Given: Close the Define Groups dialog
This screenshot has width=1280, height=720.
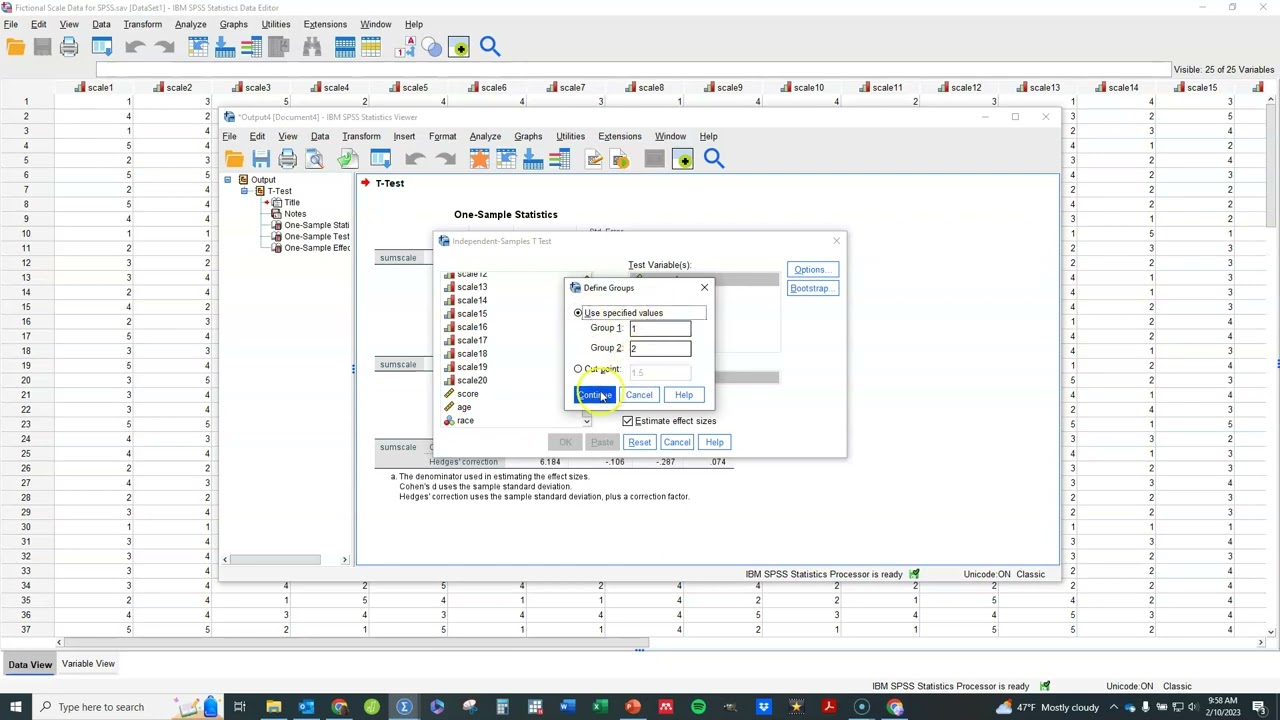Looking at the screenshot, I should [x=704, y=288].
